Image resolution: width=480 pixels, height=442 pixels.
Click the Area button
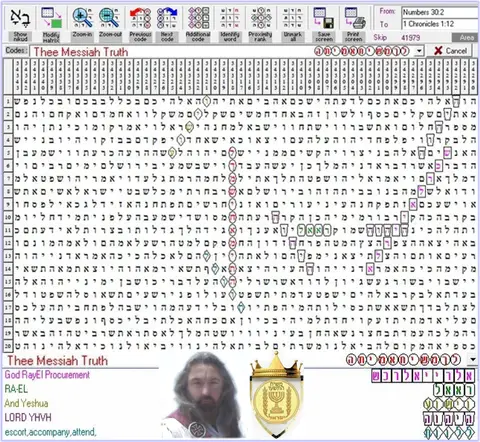click(466, 38)
